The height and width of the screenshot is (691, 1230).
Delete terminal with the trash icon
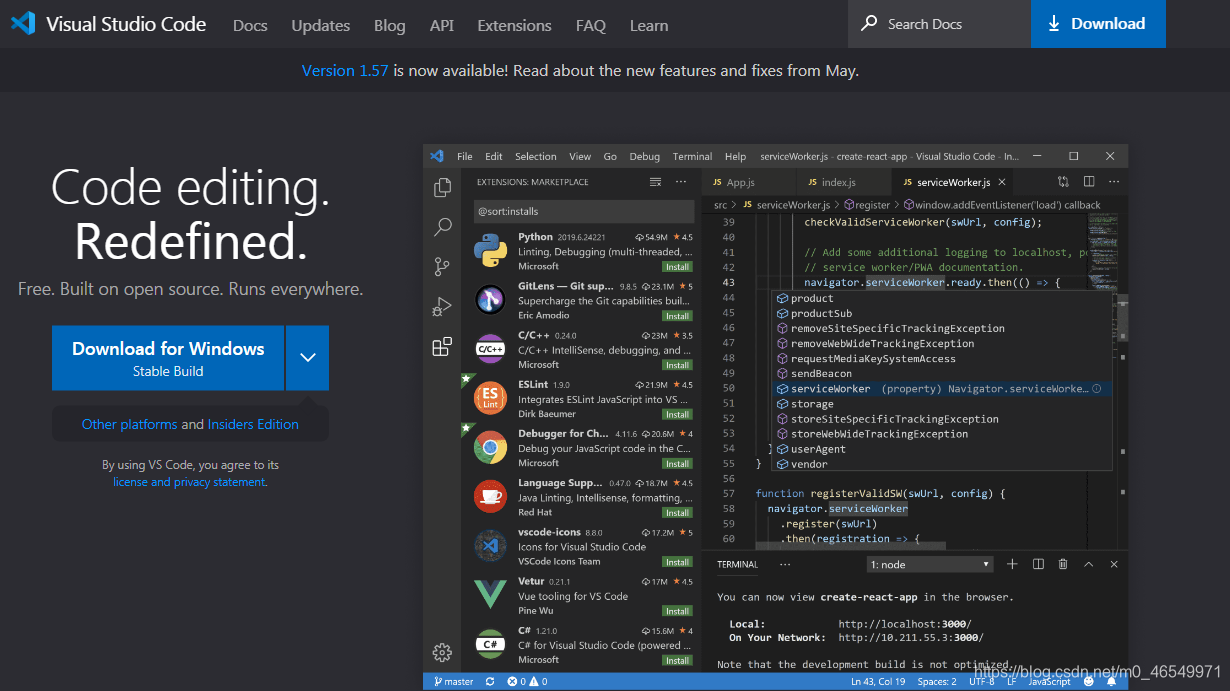click(x=1063, y=565)
